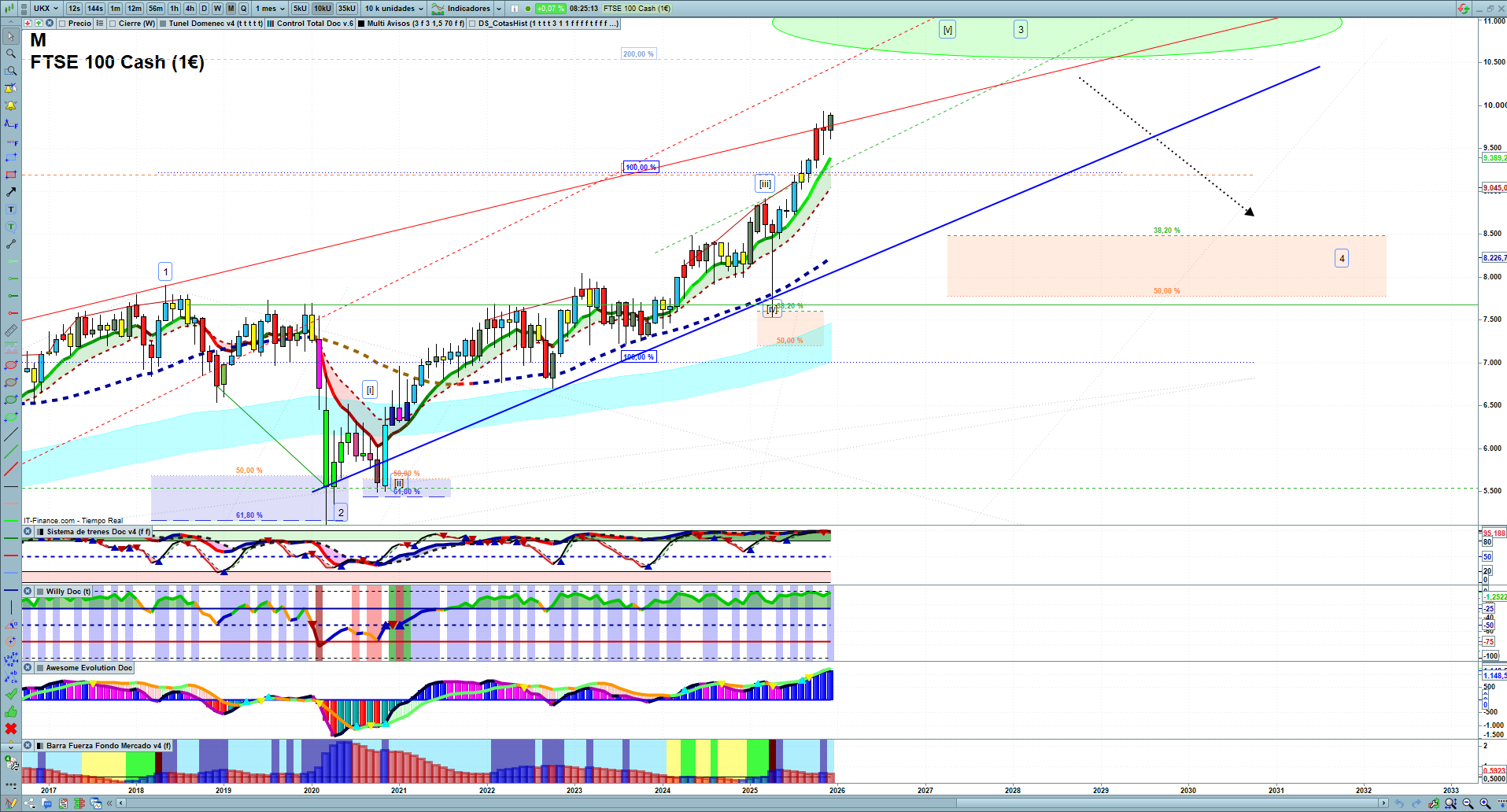Select the arrow pointer tool
This screenshot has width=1507, height=812.
tap(10, 36)
